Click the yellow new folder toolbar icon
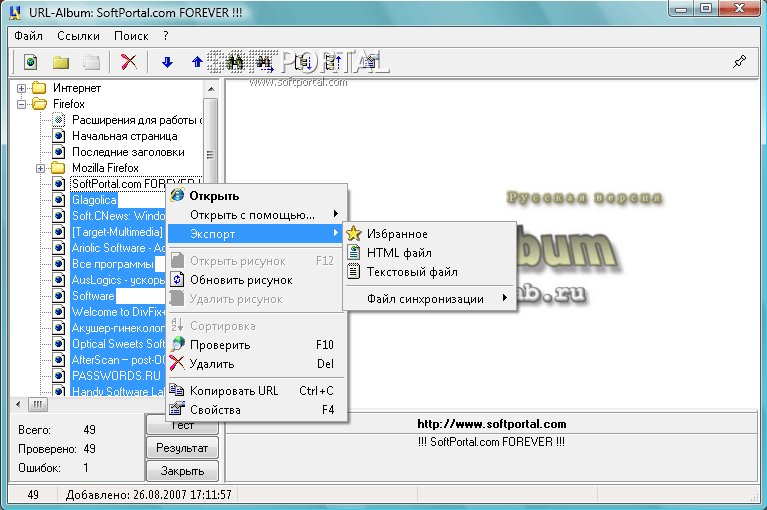 click(61, 62)
